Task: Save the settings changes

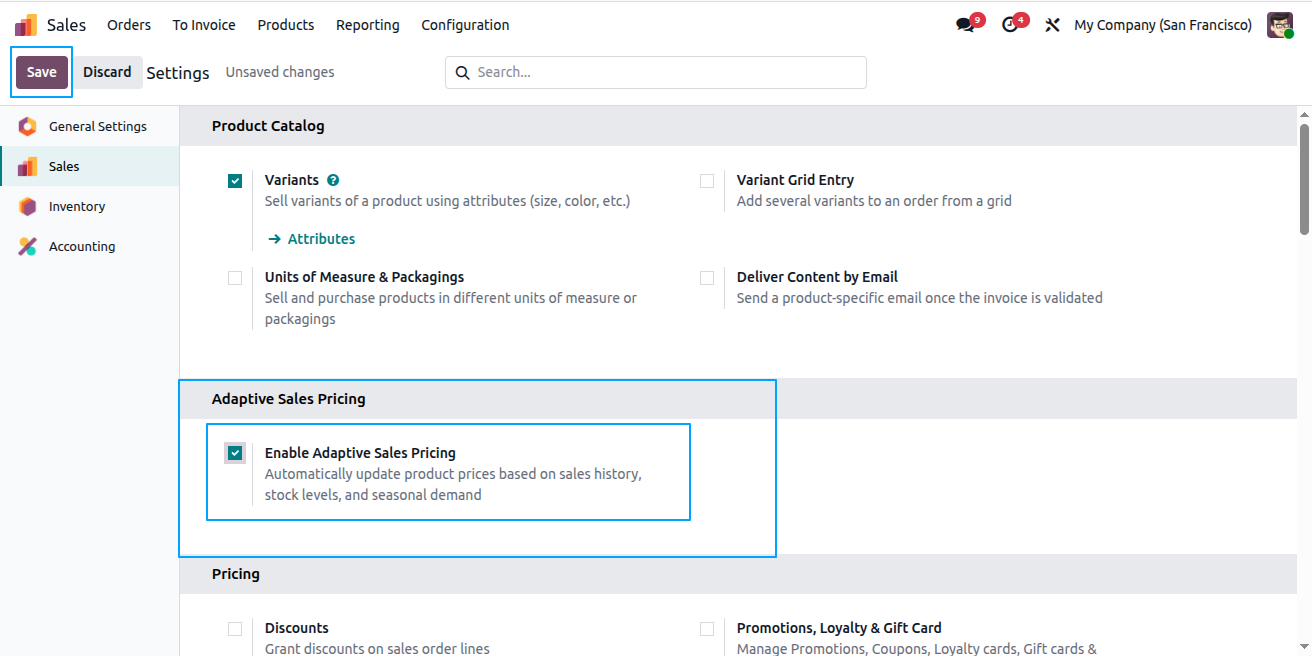Action: (42, 72)
